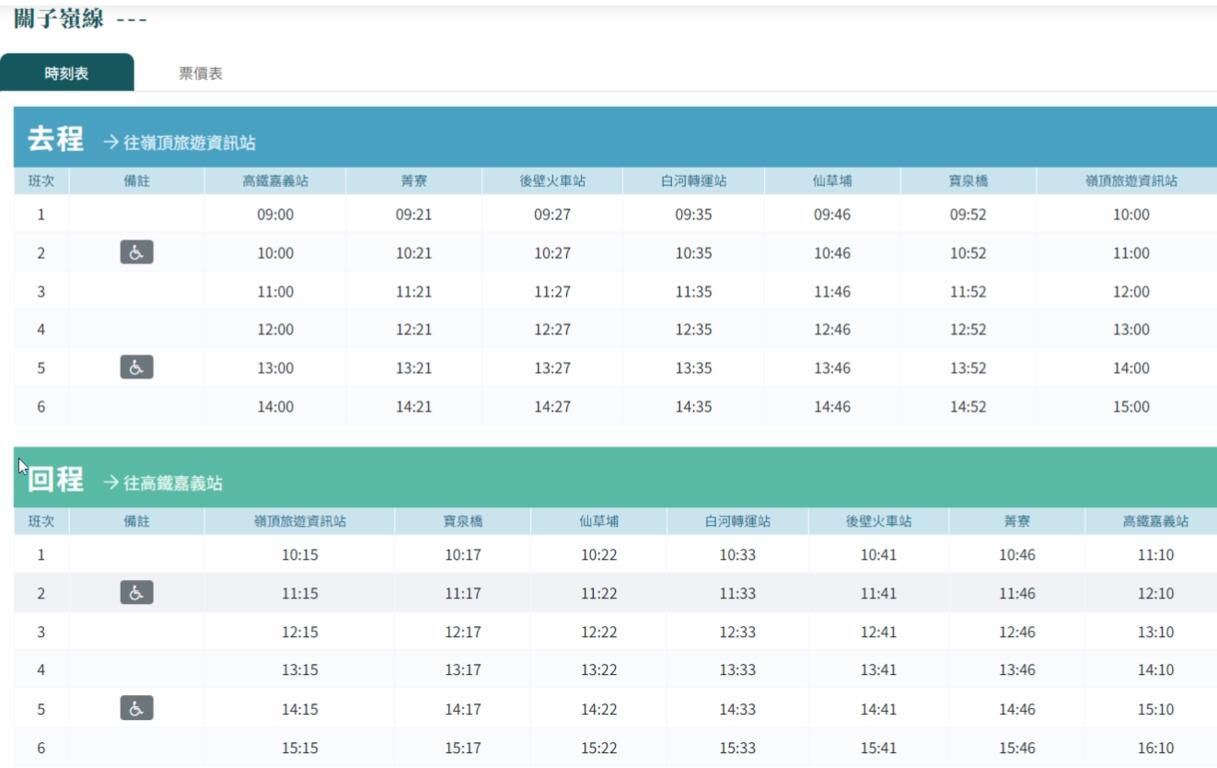Click the 去程 section heading
The width and height of the screenshot is (1217, 768).
(55, 140)
